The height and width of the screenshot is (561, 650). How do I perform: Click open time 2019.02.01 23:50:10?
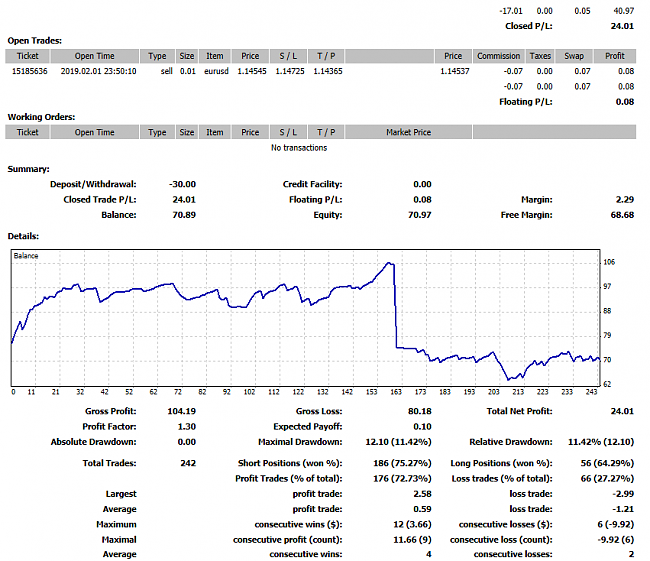point(99,71)
